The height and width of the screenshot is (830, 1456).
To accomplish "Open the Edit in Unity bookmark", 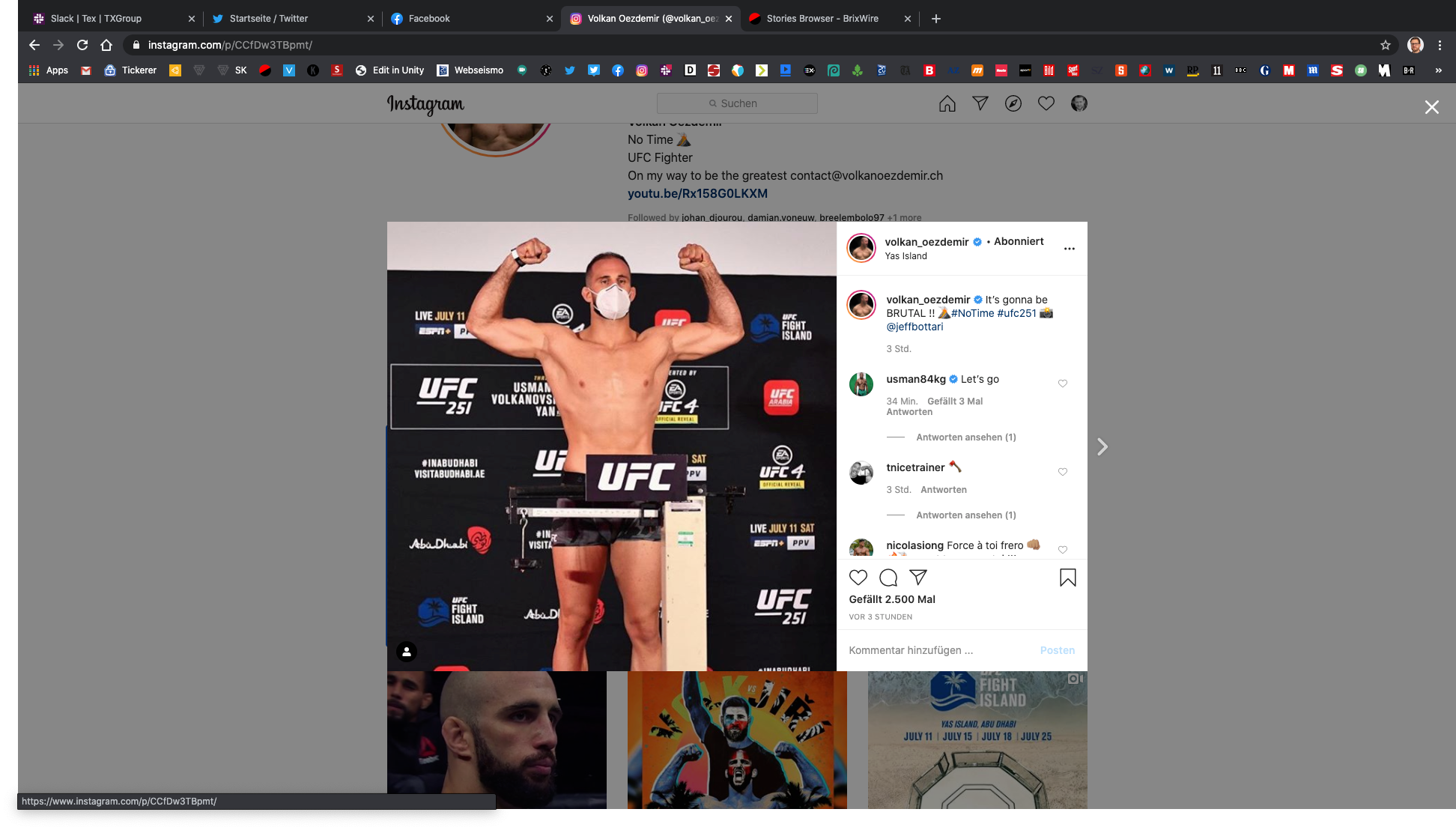I will (389, 70).
